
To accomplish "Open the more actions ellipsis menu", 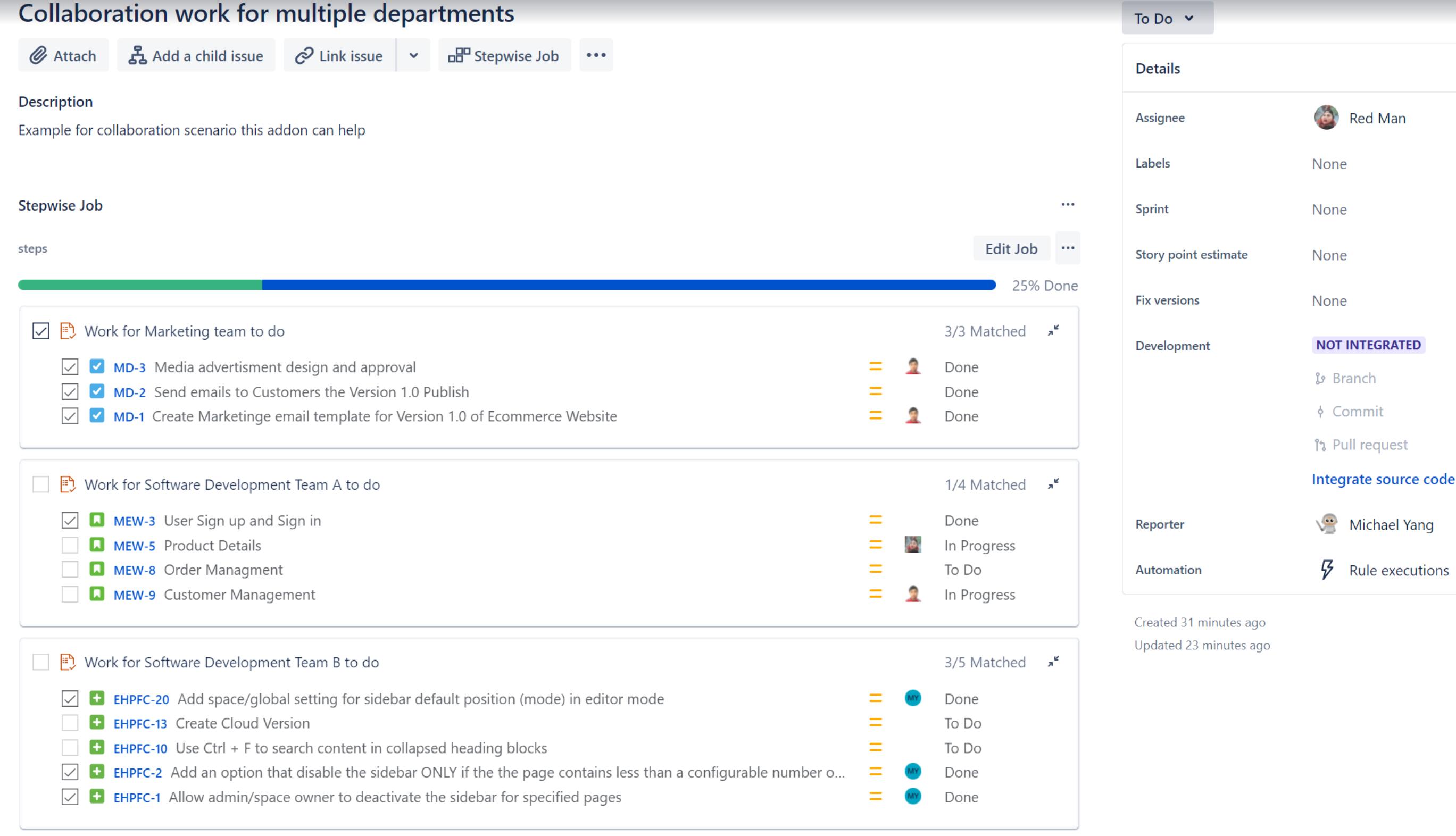I will click(596, 55).
